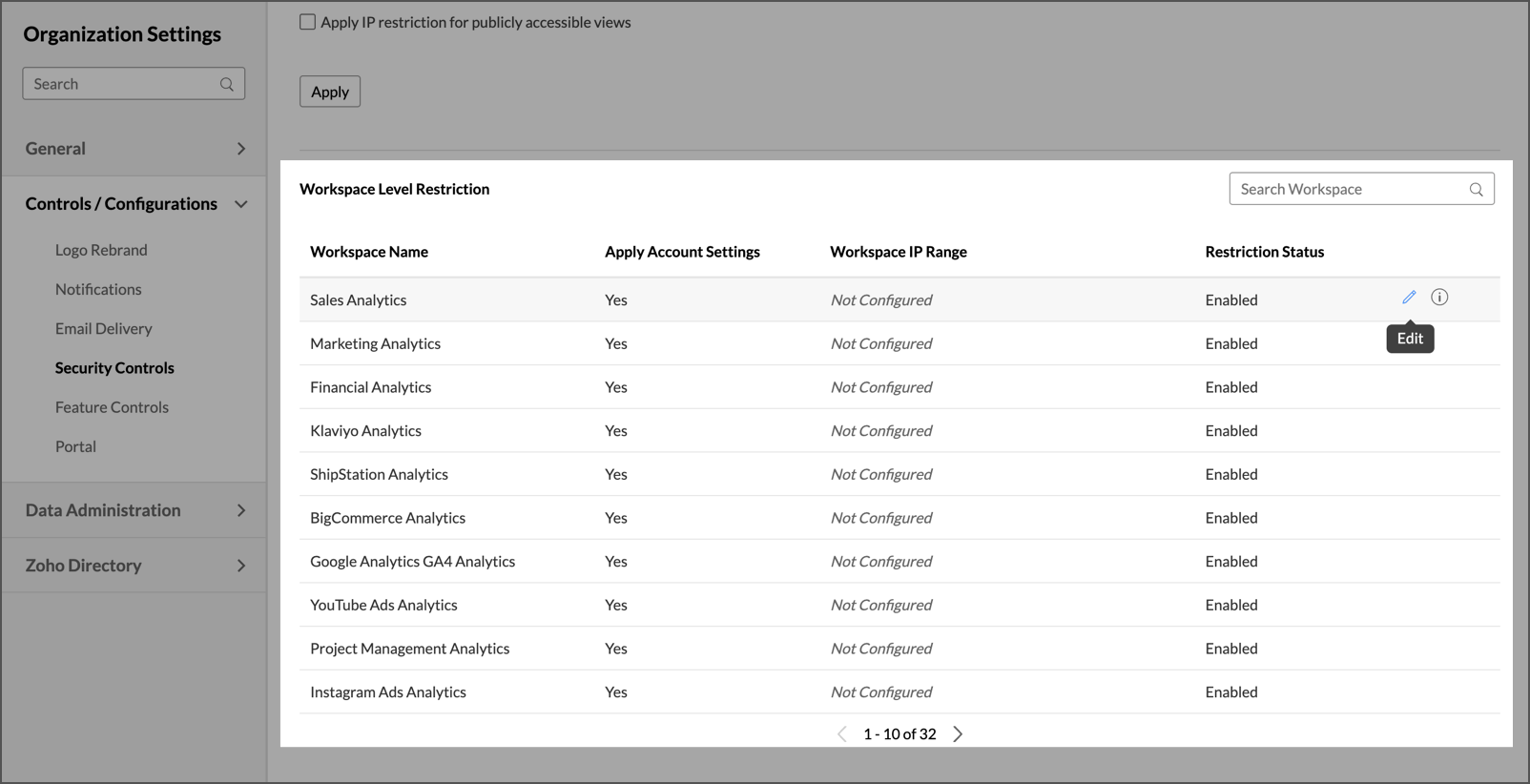
Task: Click Enabled status for Instagram Ads Analytics
Action: coord(1230,691)
